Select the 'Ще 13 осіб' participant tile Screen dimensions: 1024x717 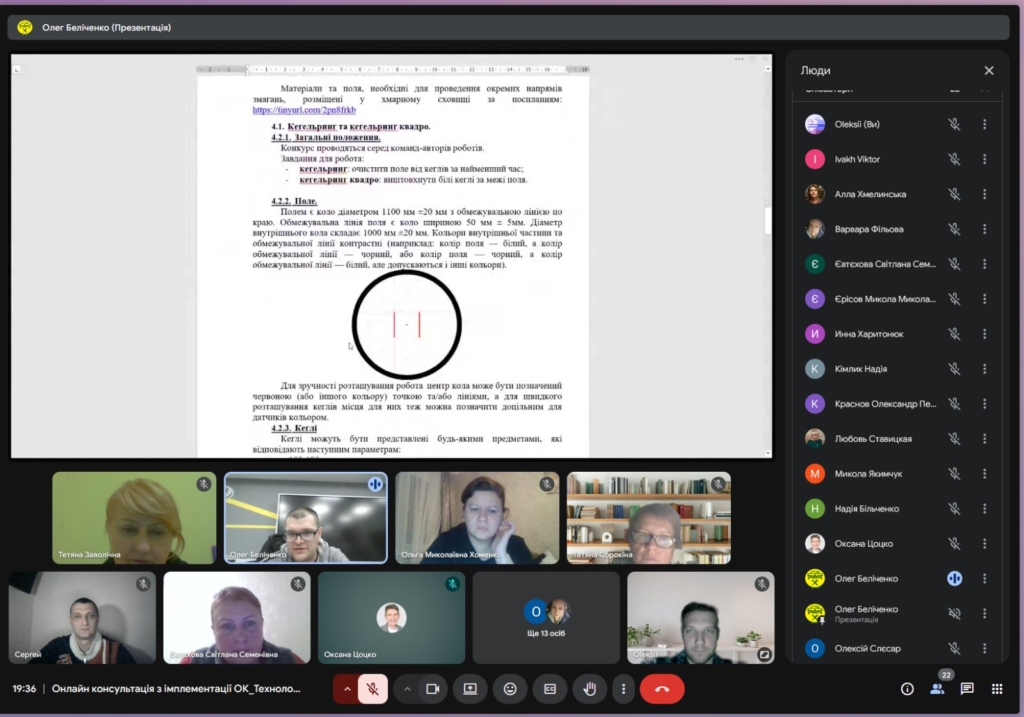pyautogui.click(x=546, y=618)
